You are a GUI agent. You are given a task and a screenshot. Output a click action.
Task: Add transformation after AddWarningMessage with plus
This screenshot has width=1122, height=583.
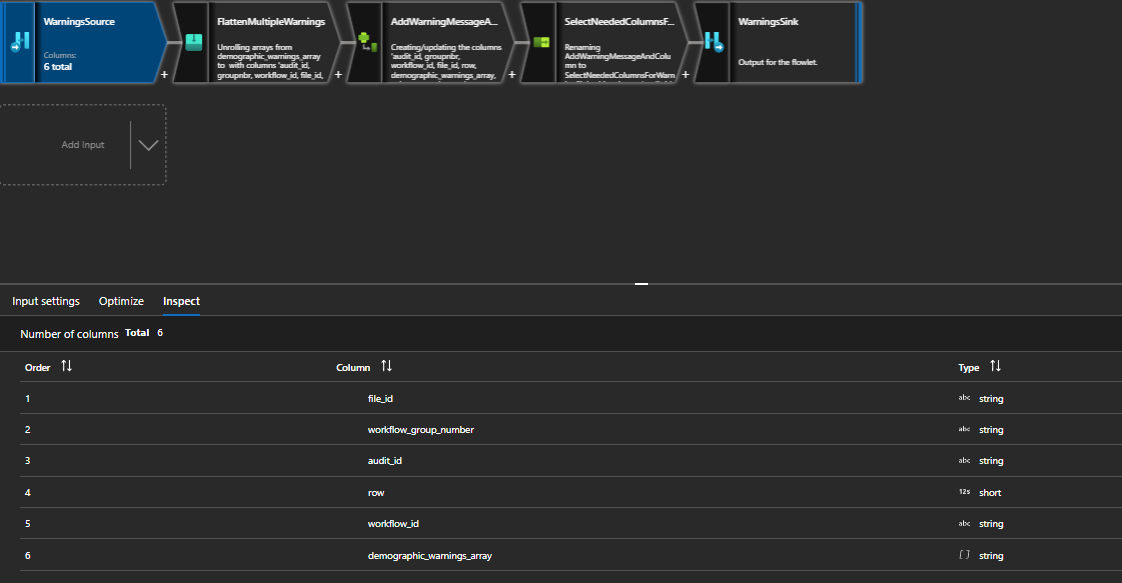[512, 74]
